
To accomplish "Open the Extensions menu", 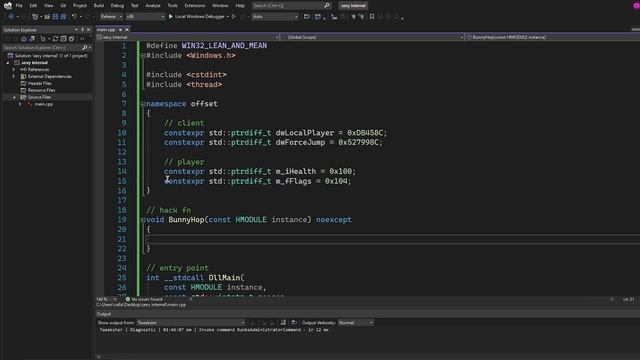I will click(x=195, y=6).
